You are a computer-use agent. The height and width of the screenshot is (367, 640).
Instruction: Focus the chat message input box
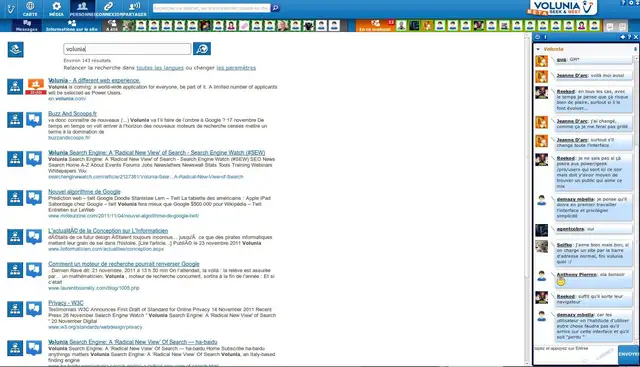point(575,354)
